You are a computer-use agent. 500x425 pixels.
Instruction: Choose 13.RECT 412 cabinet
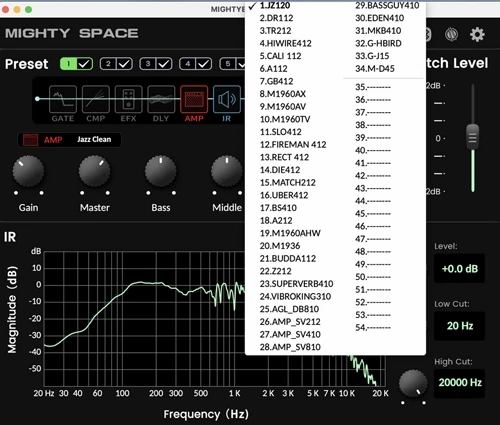pyautogui.click(x=284, y=157)
